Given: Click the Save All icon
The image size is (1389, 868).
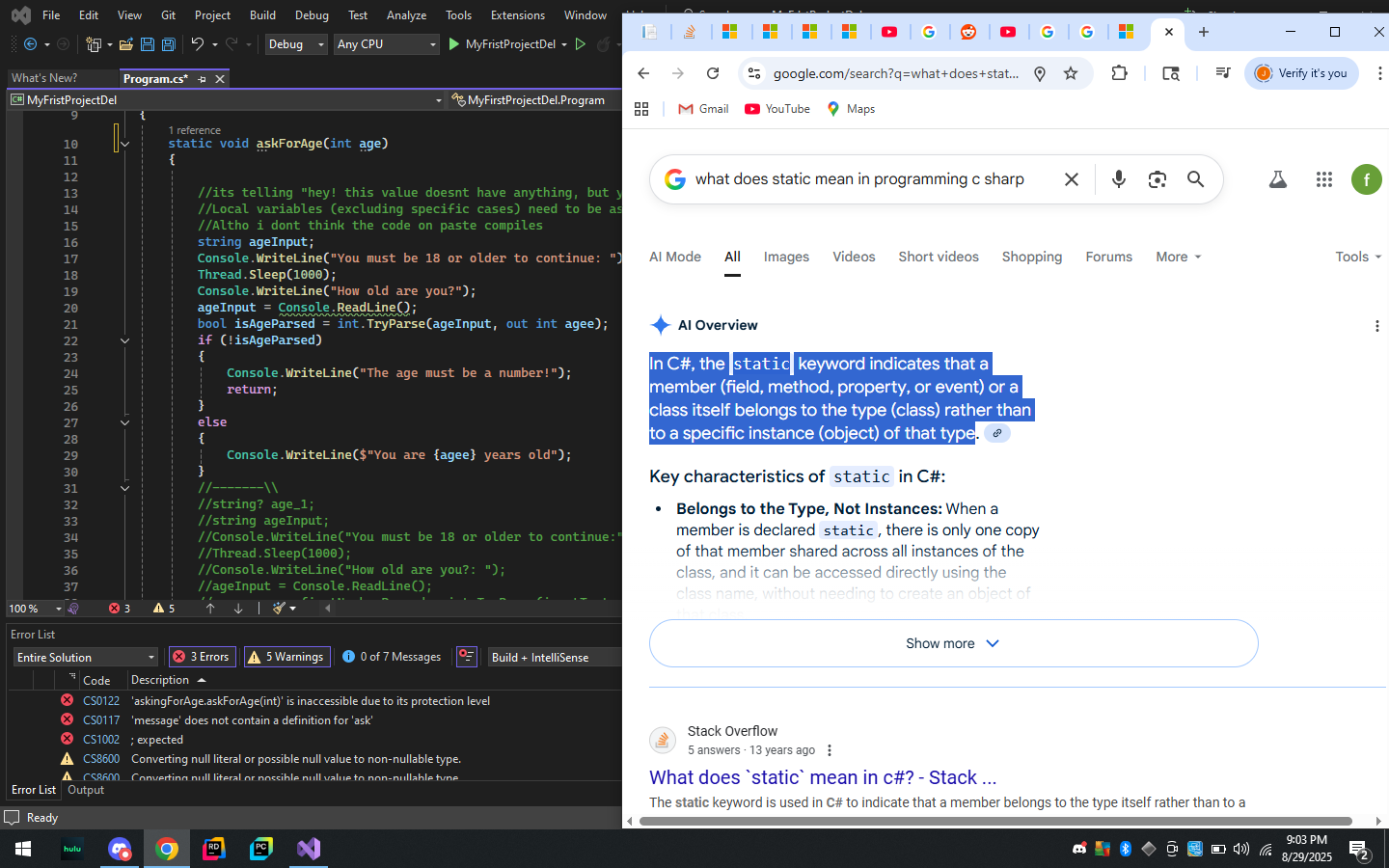Looking at the screenshot, I should [168, 44].
